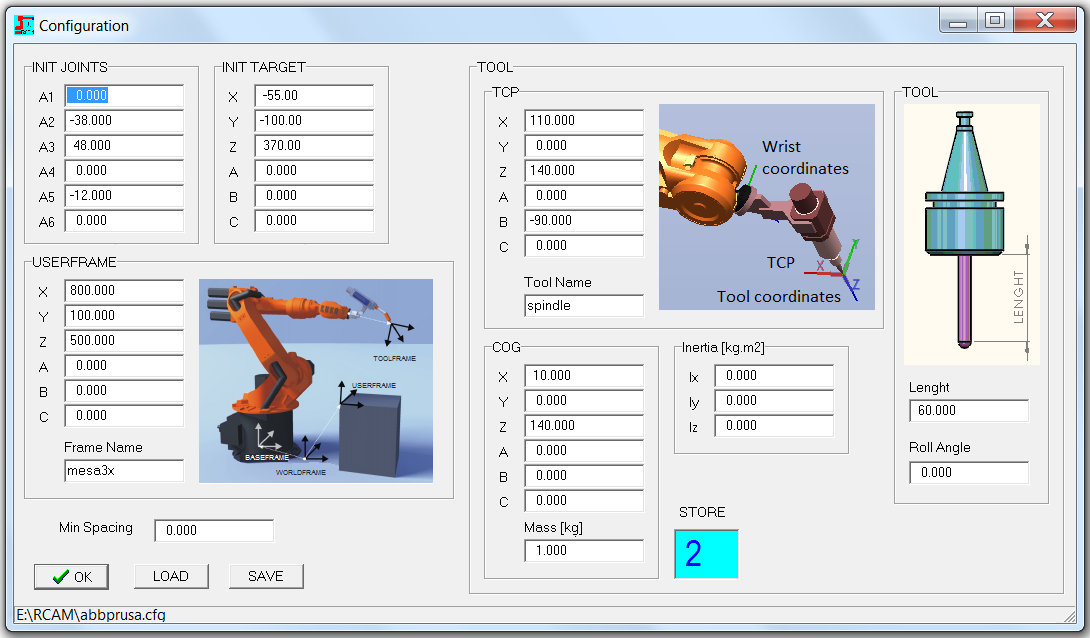Focus the Inertia Iy field
The width and height of the screenshot is (1090, 638).
(774, 401)
